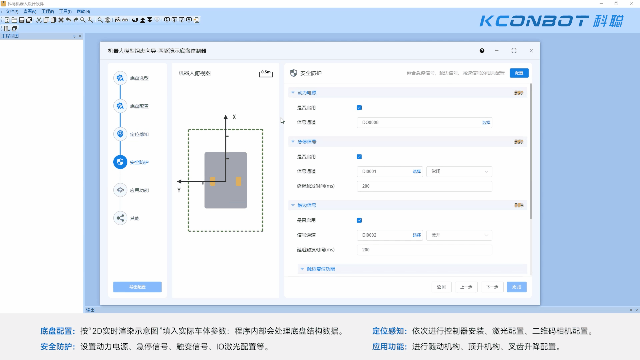Select the first chassis step icon in wizard

(120, 78)
